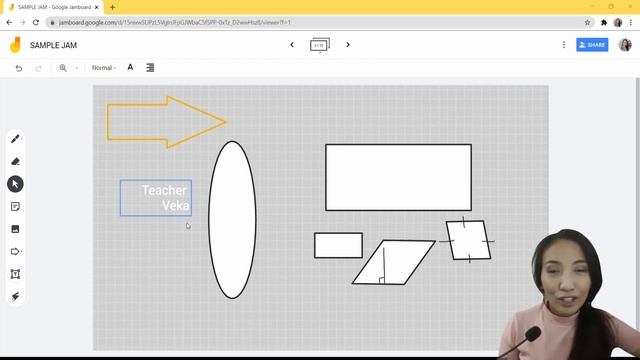640x360 pixels.
Task: Choose the Shape tool
Action: 15,251
